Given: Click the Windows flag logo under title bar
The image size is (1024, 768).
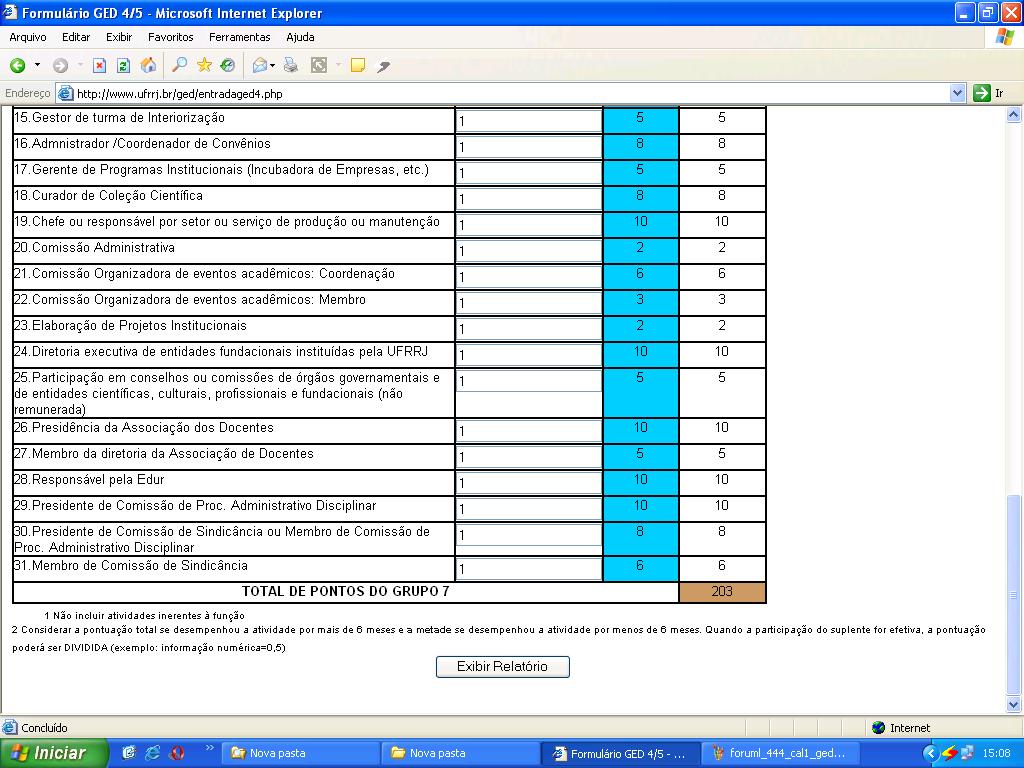Looking at the screenshot, I should pyautogui.click(x=1004, y=37).
